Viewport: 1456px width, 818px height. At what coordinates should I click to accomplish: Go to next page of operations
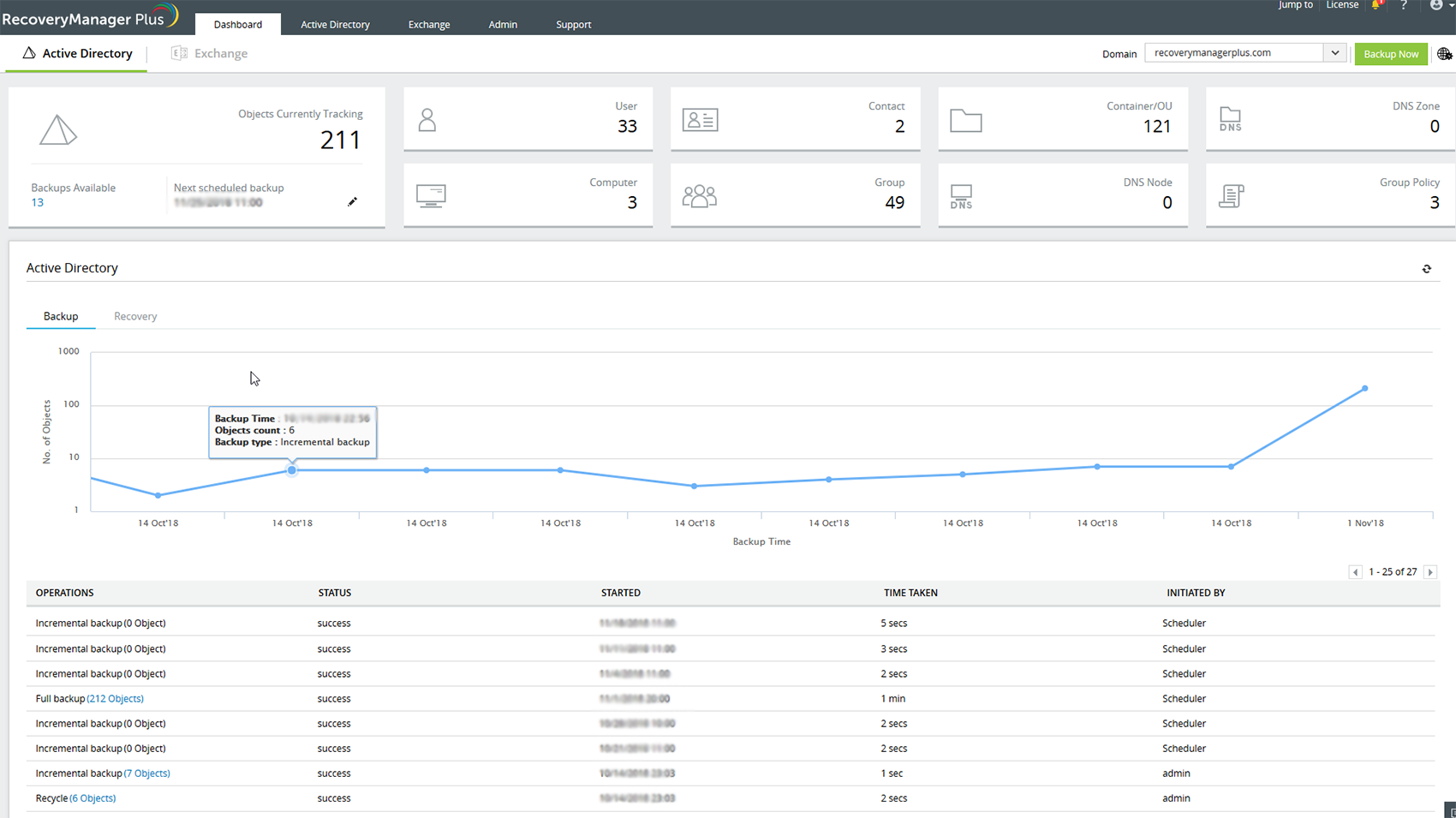coord(1430,572)
